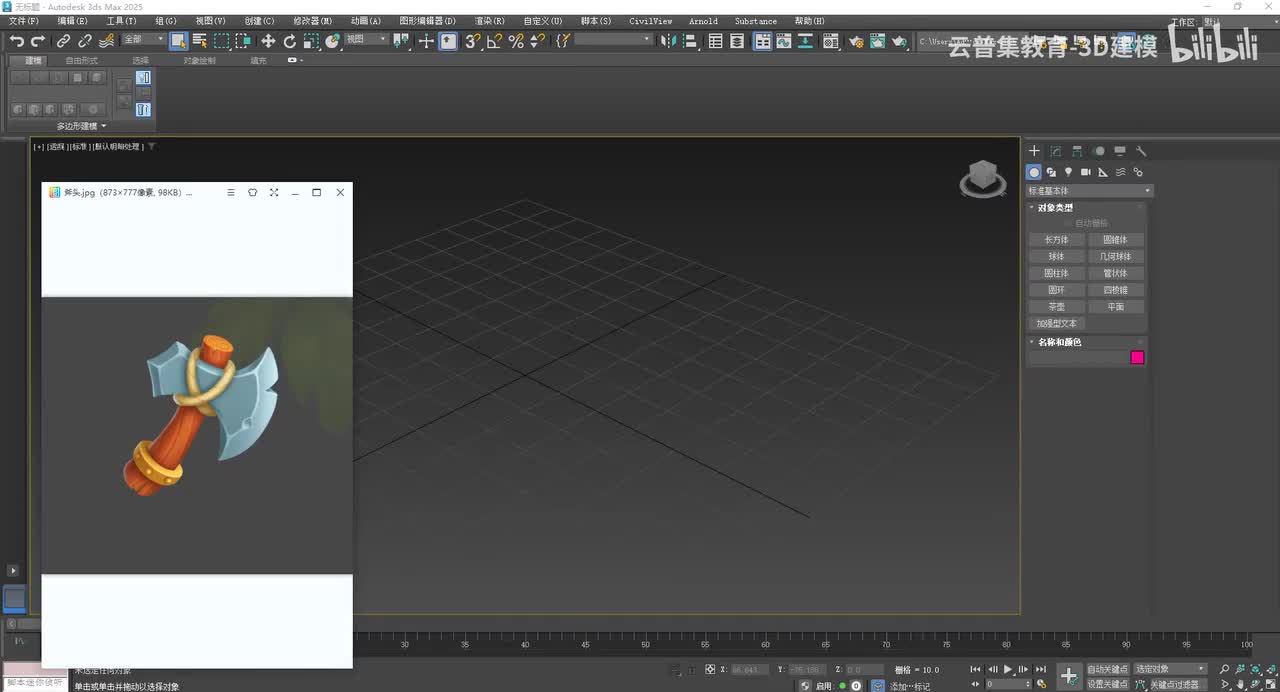Enable Auto Key mode (自动关键点)
The width and height of the screenshot is (1280, 692).
coord(1107,669)
